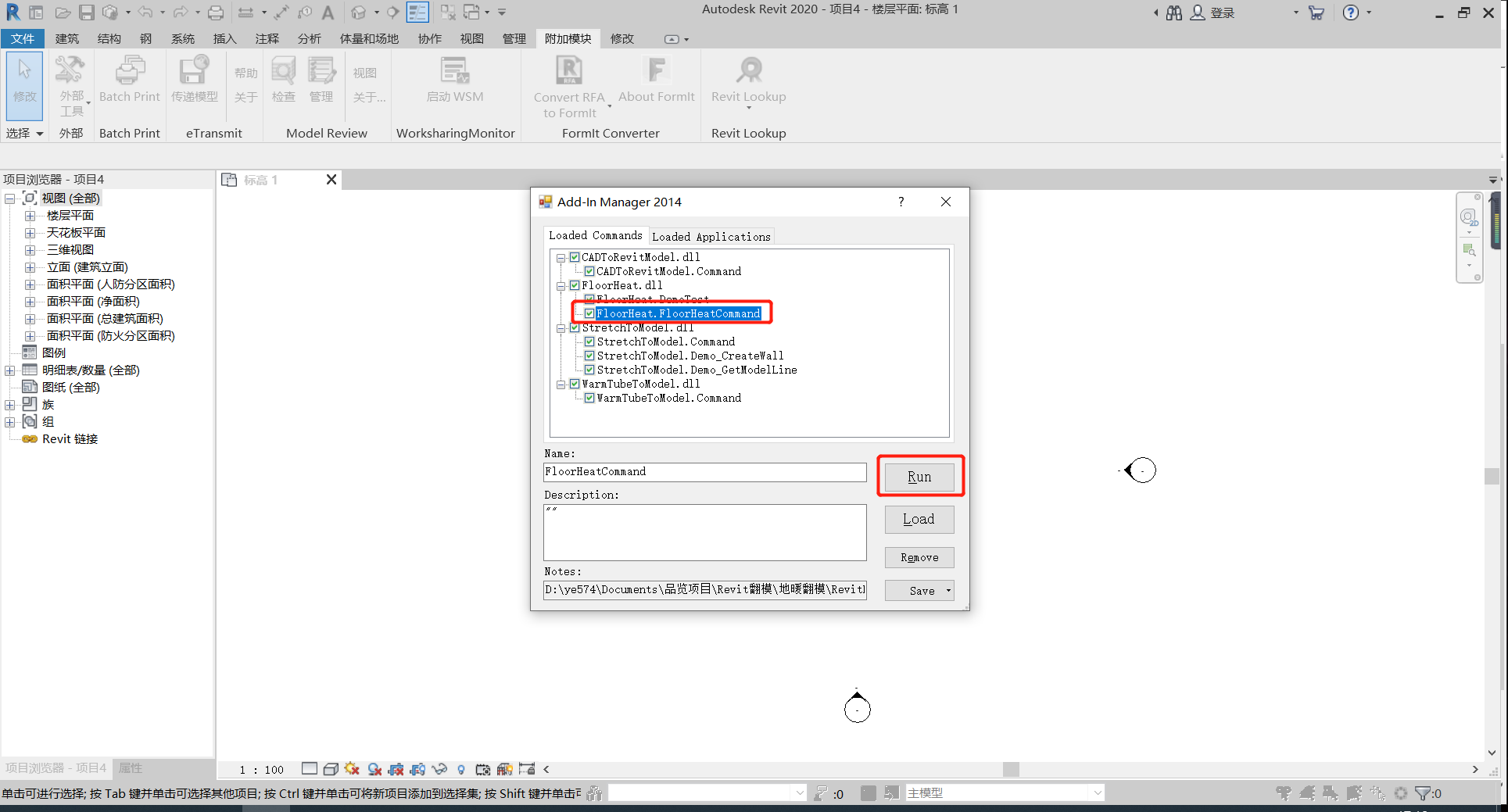This screenshot has width=1508, height=812.
Task: Open the 文件 file menu
Action: (23, 39)
